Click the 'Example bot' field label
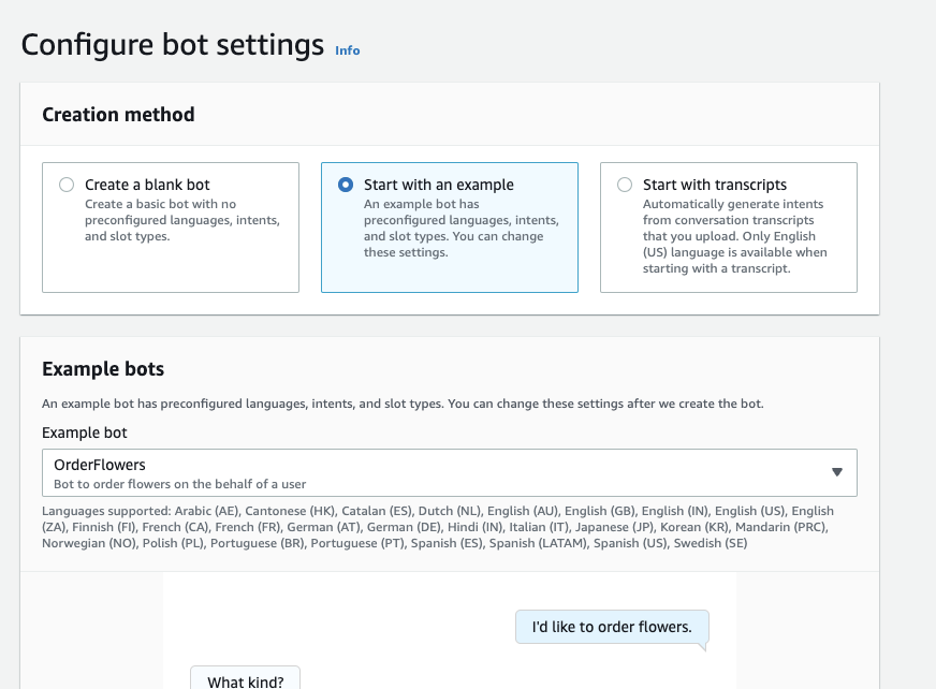Viewport: 936px width, 690px height. click(x=85, y=433)
